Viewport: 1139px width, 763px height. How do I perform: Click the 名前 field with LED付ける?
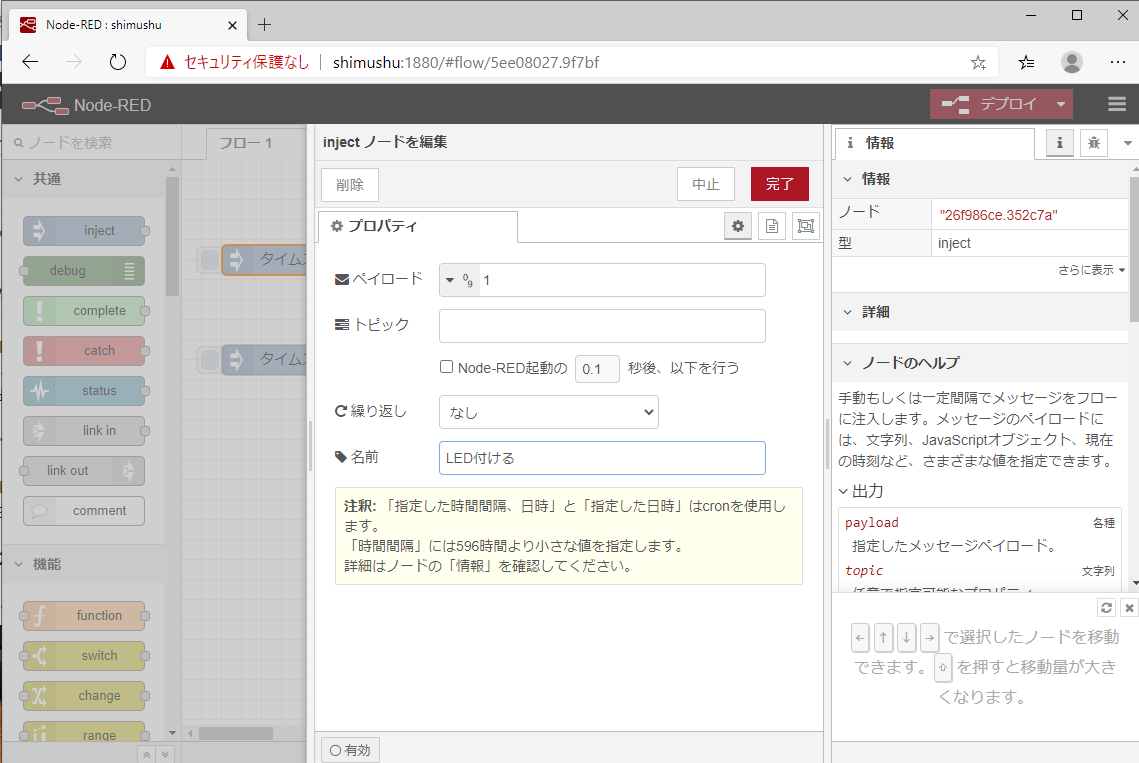tap(602, 458)
